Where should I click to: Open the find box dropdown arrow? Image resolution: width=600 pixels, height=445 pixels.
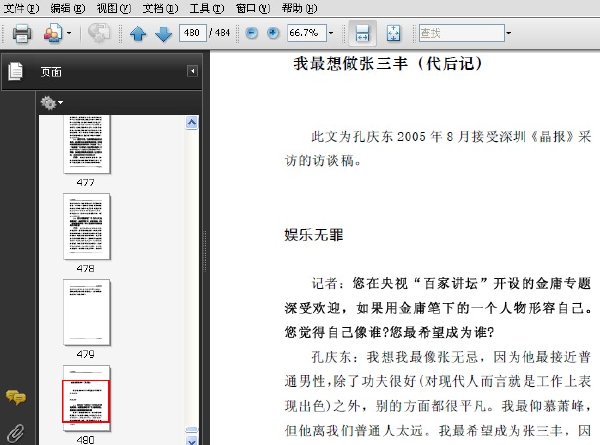coord(509,33)
